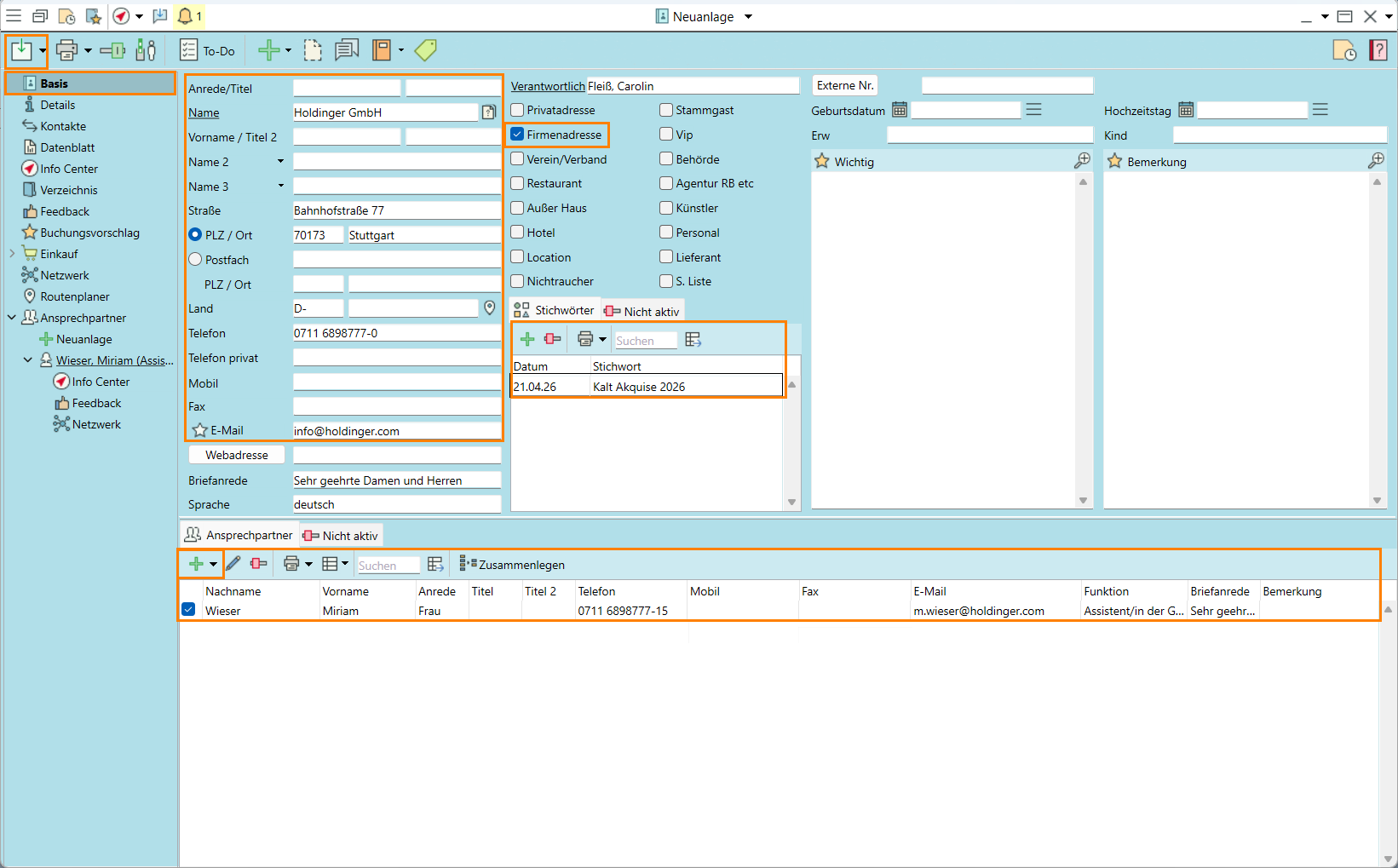Add a new Stichwort with green plus
The image size is (1398, 868).
pos(527,339)
